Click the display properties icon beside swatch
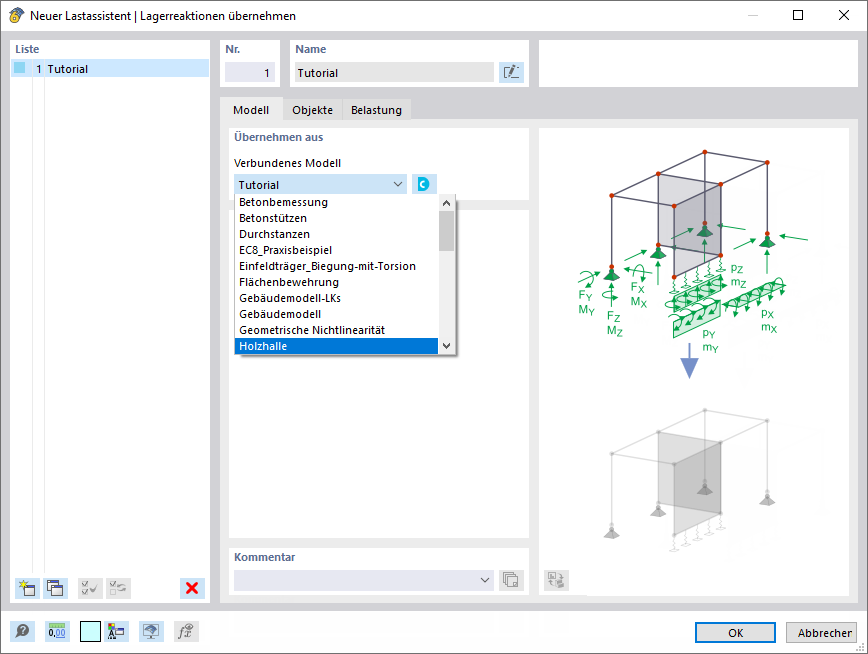Screen dimensions: 868x654 tap(116, 631)
